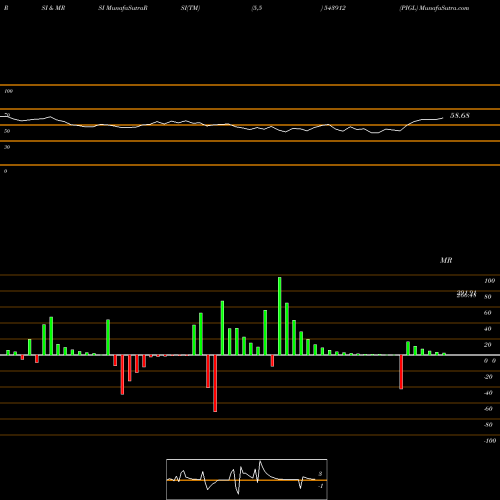Click the MR axis label -100
500x500 pixels.
(490, 441)
